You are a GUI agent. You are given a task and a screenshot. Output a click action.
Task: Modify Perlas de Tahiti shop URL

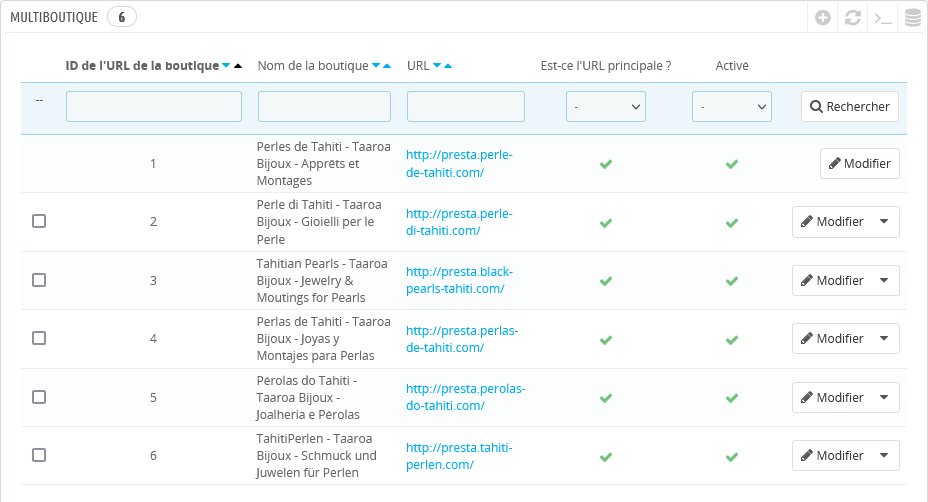point(832,339)
